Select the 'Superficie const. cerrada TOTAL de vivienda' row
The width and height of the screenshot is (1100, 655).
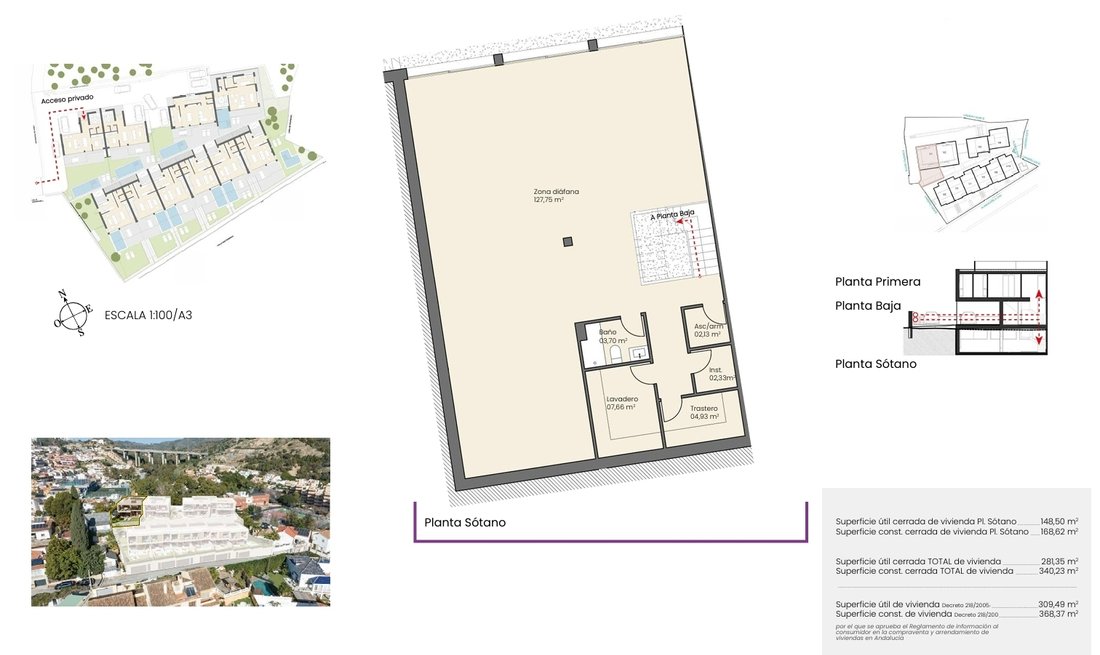(x=957, y=571)
